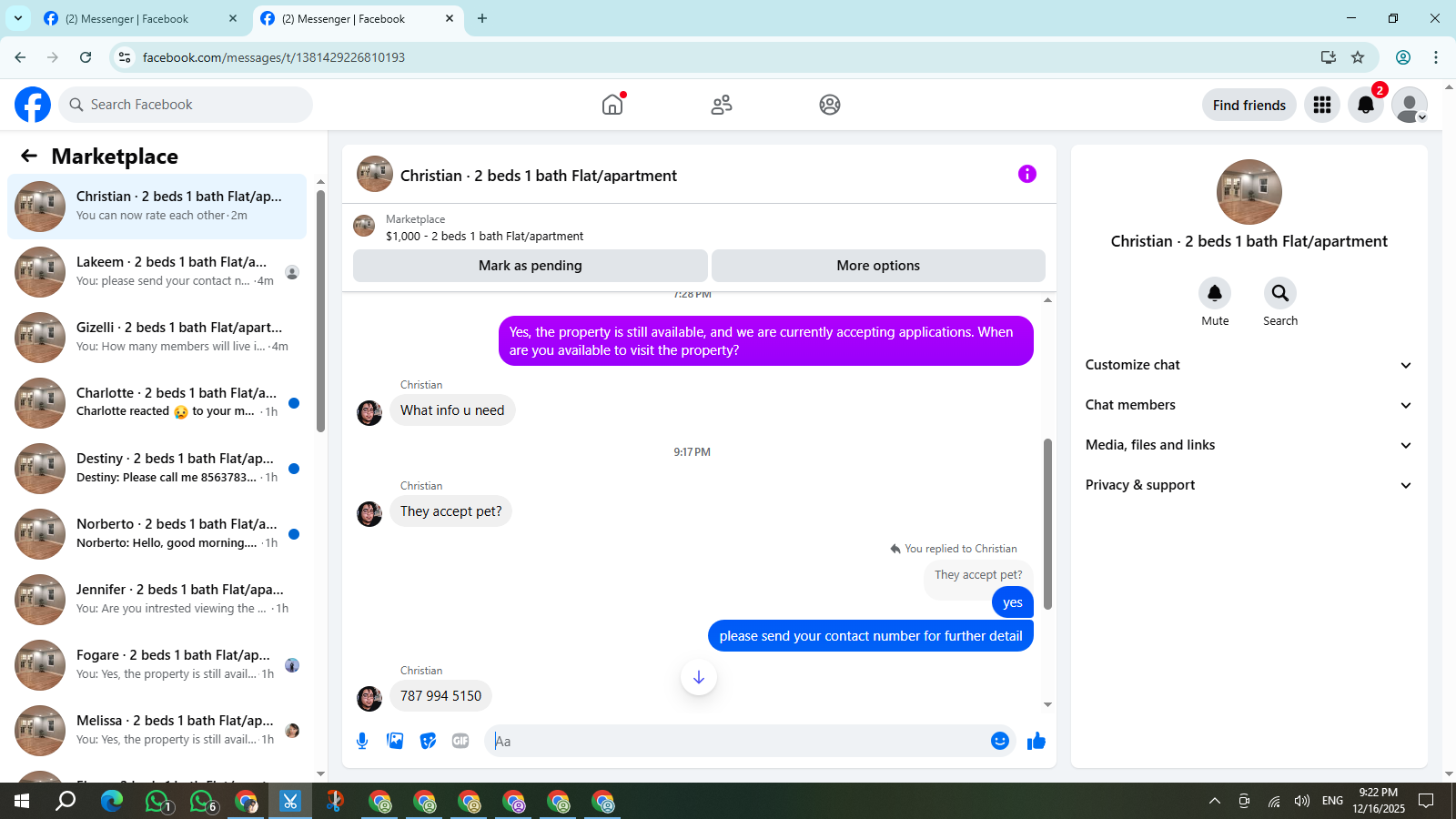The height and width of the screenshot is (819, 1456).
Task: Click the Find friends button
Action: 1249,105
